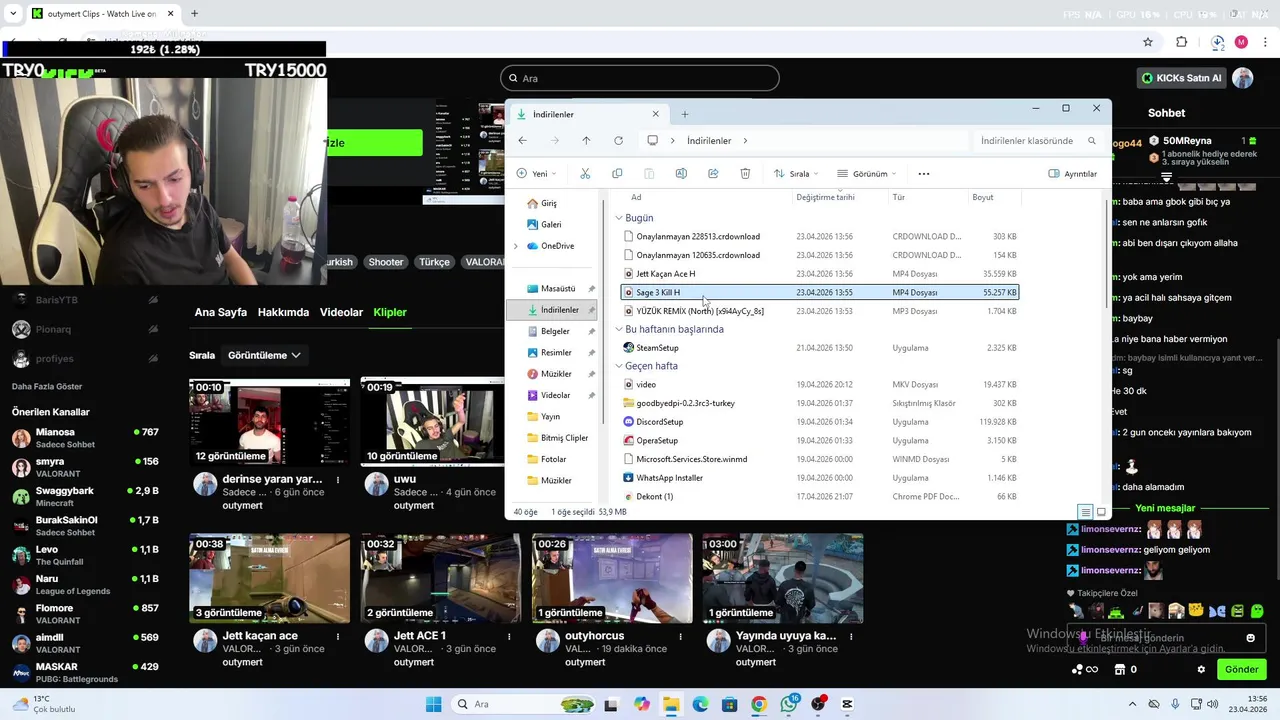Open options menu for uwu clip
Image resolution: width=1280 pixels, height=720 pixels.
(x=509, y=480)
